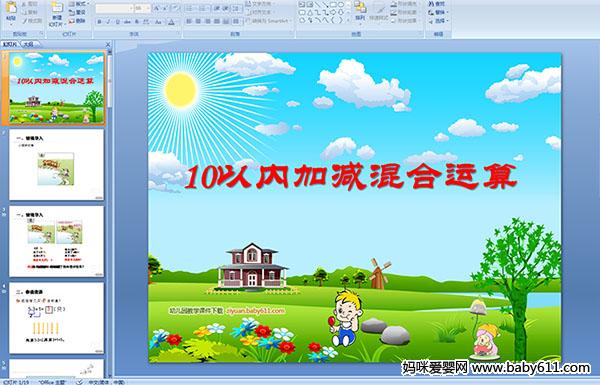The image size is (600, 385).
Task: Click the Find binoculars icon
Action: 431,3
